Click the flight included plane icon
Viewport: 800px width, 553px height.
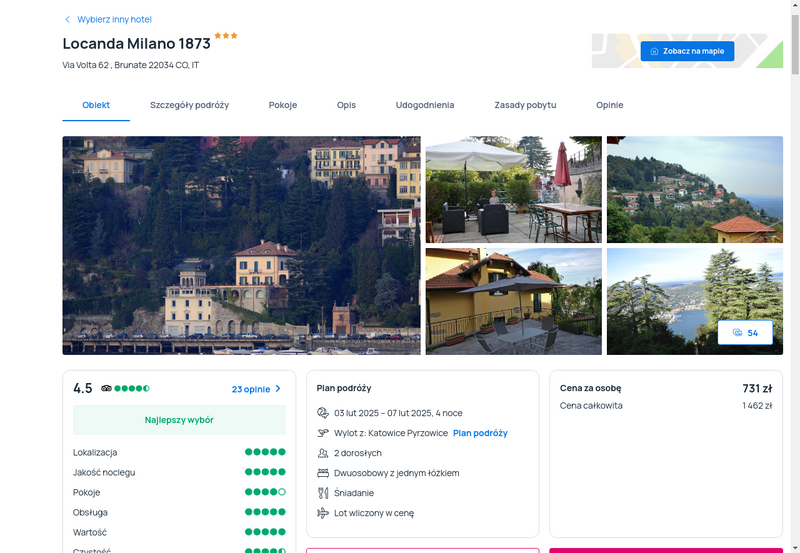[x=322, y=513]
